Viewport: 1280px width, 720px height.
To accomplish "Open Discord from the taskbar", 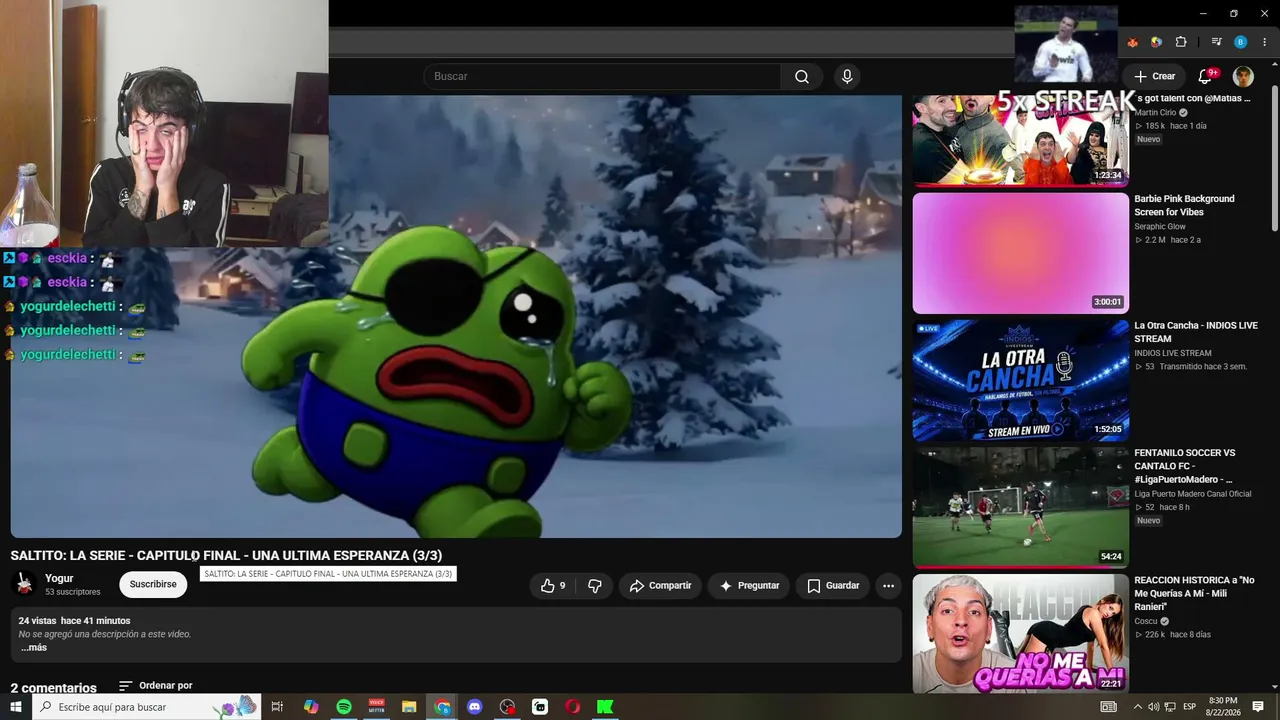I will pyautogui.click(x=475, y=707).
